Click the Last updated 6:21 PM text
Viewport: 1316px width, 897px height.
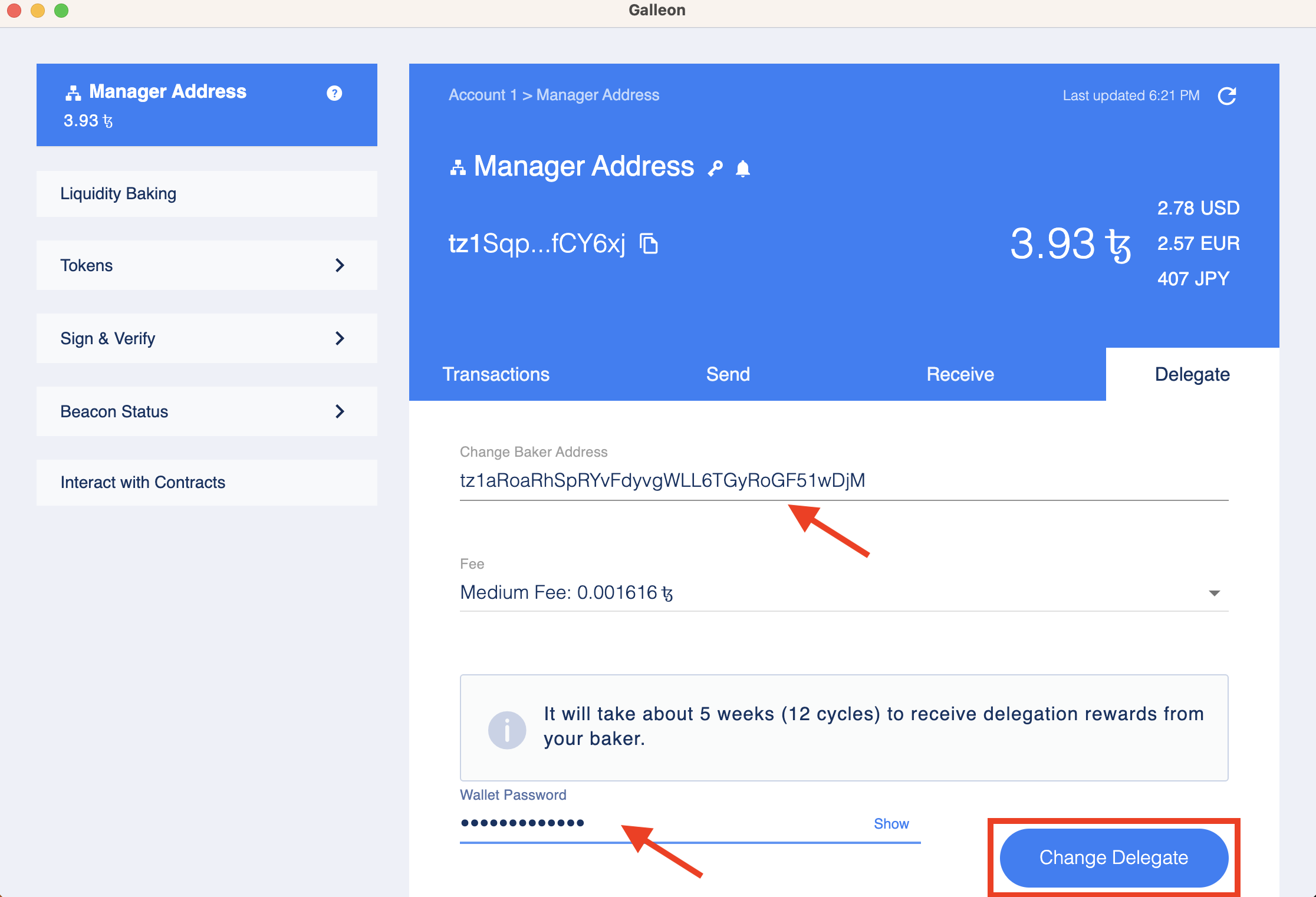click(x=1131, y=95)
